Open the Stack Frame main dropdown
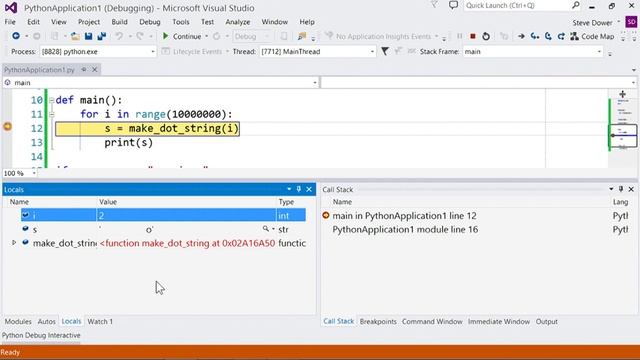 tap(599, 52)
